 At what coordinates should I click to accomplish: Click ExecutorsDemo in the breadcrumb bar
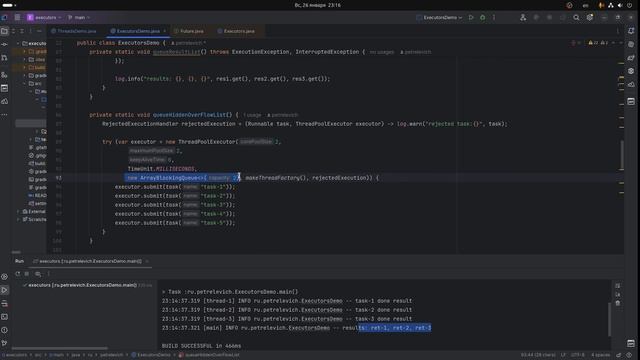151,355
